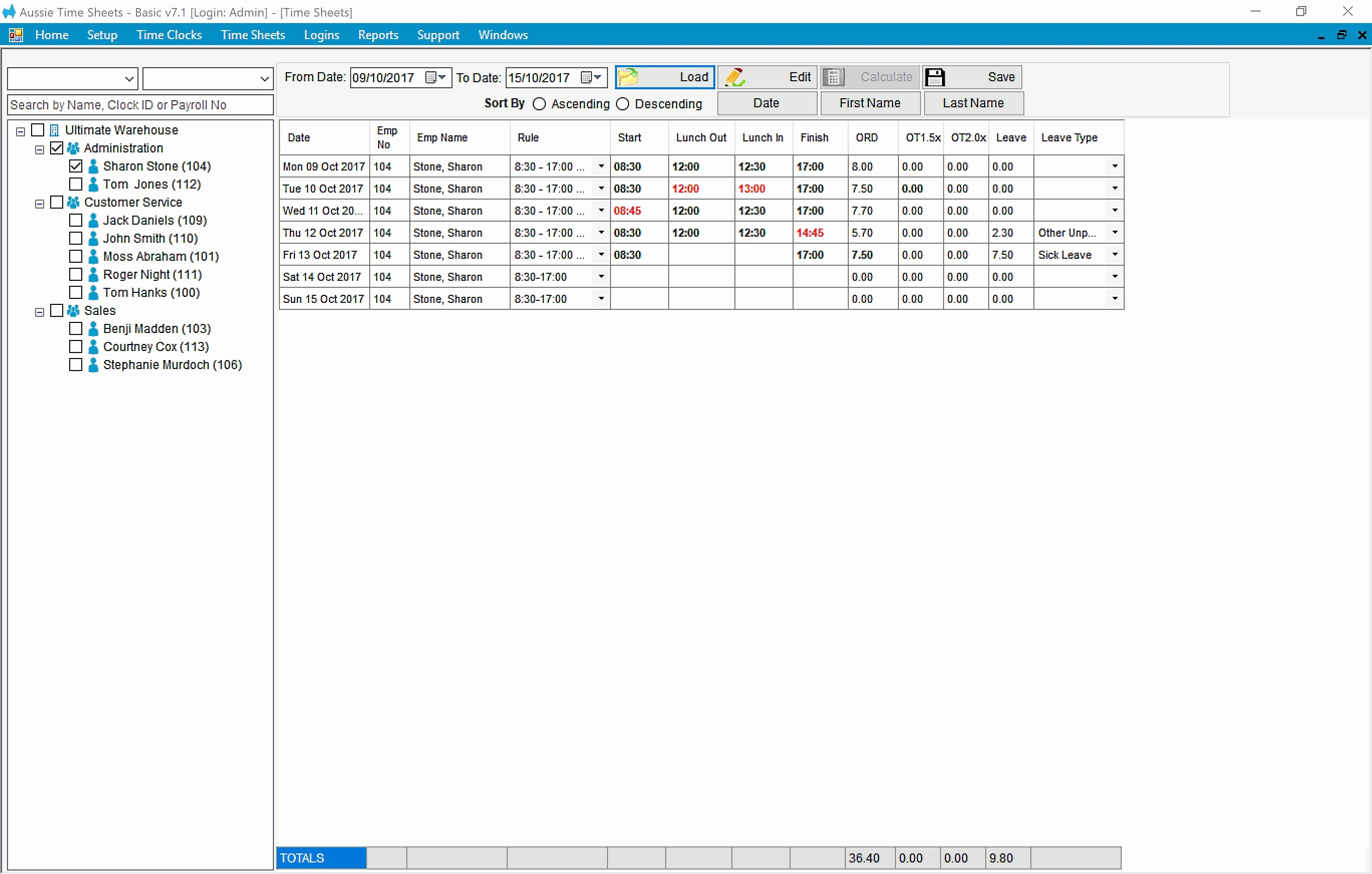The height and width of the screenshot is (874, 1372).
Task: Open the Time Clocks menu
Action: [169, 35]
